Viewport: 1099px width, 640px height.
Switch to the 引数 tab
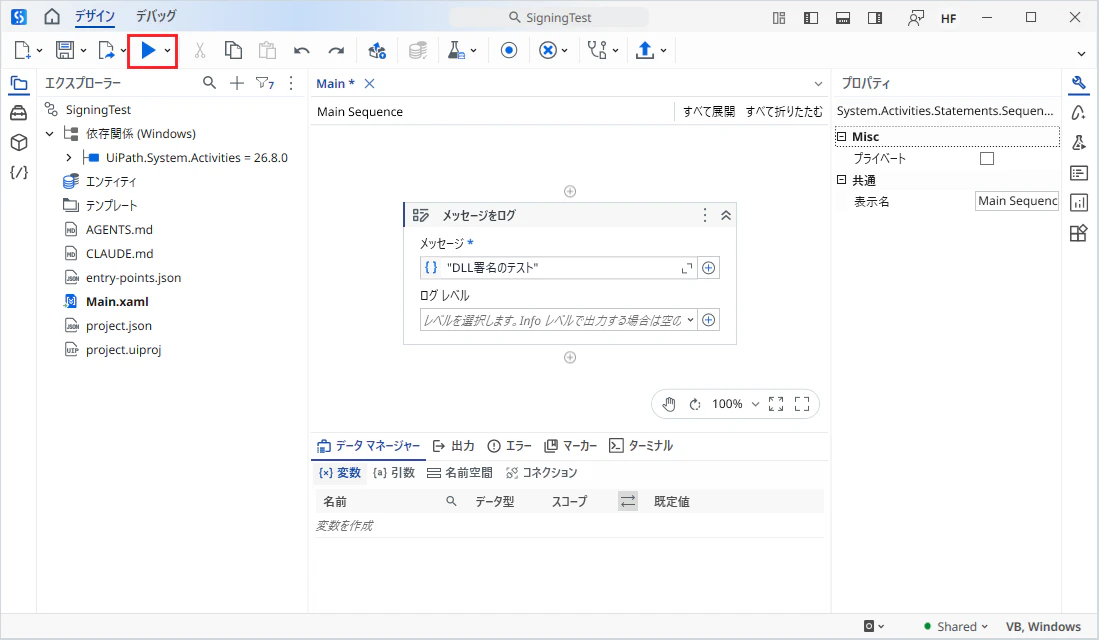pyautogui.click(x=394, y=473)
